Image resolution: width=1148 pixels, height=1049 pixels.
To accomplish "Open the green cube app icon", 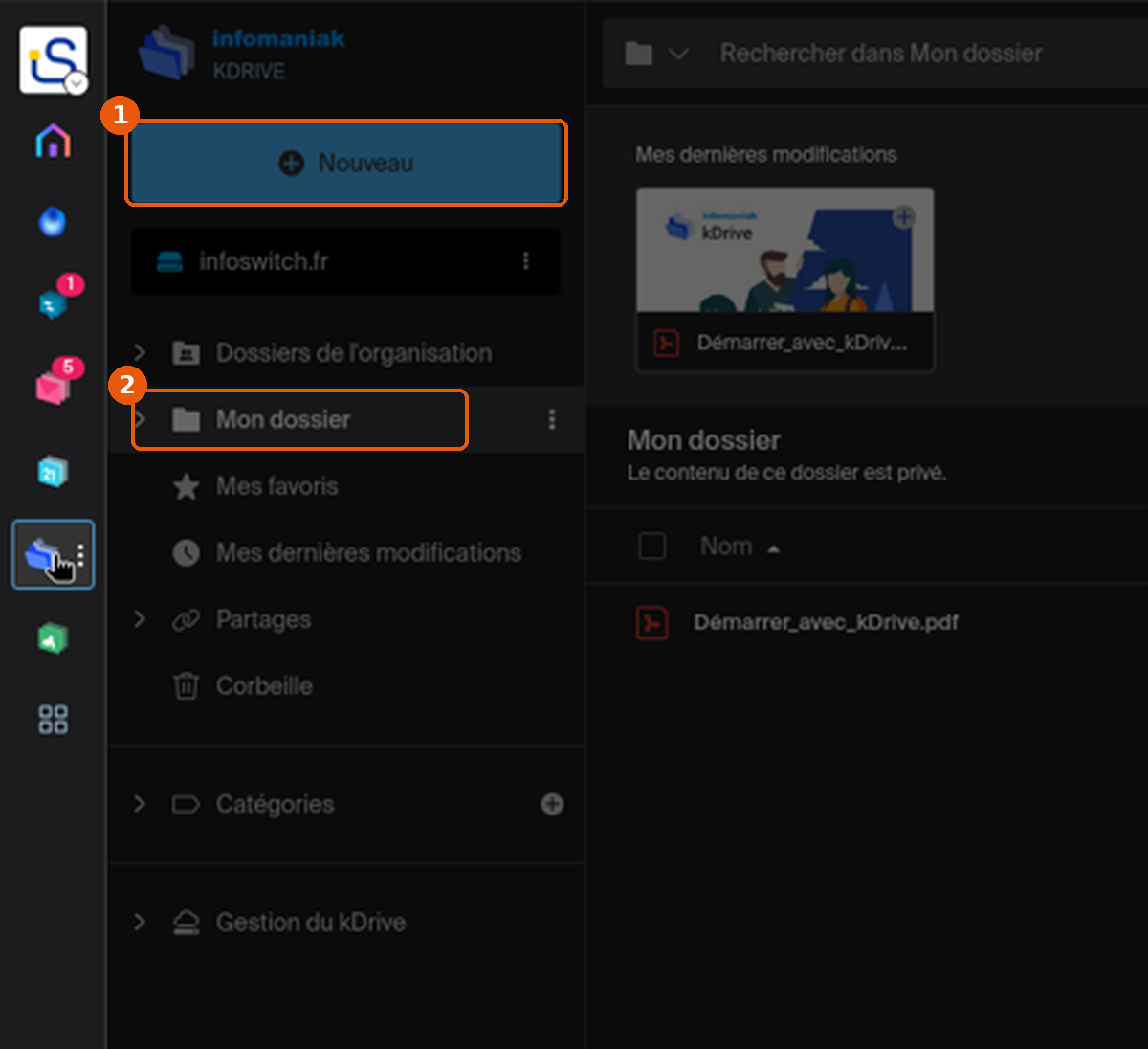I will click(x=53, y=638).
